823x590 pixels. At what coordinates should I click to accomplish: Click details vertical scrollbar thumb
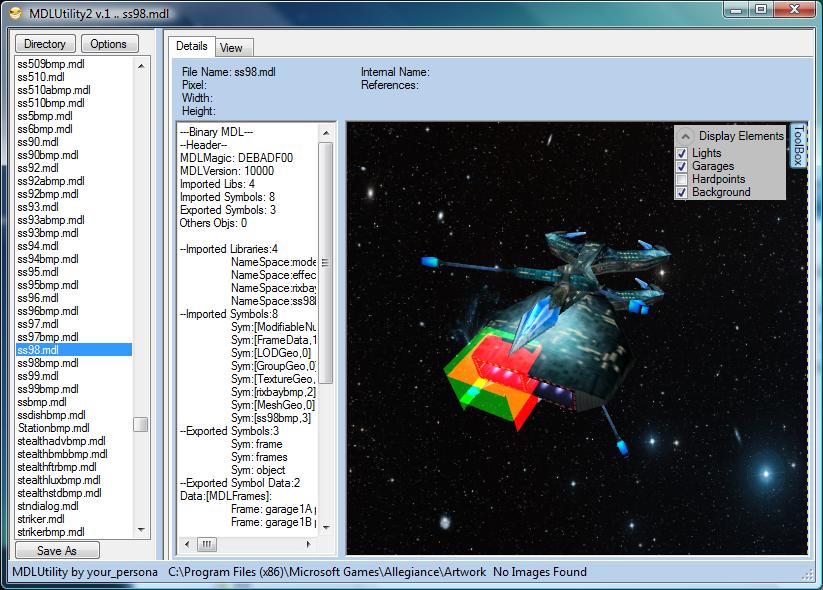(325, 263)
